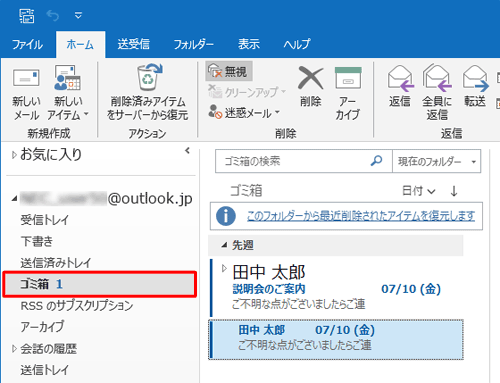Switch to the ホーム tab
The height and width of the screenshot is (383, 500).
[80, 44]
